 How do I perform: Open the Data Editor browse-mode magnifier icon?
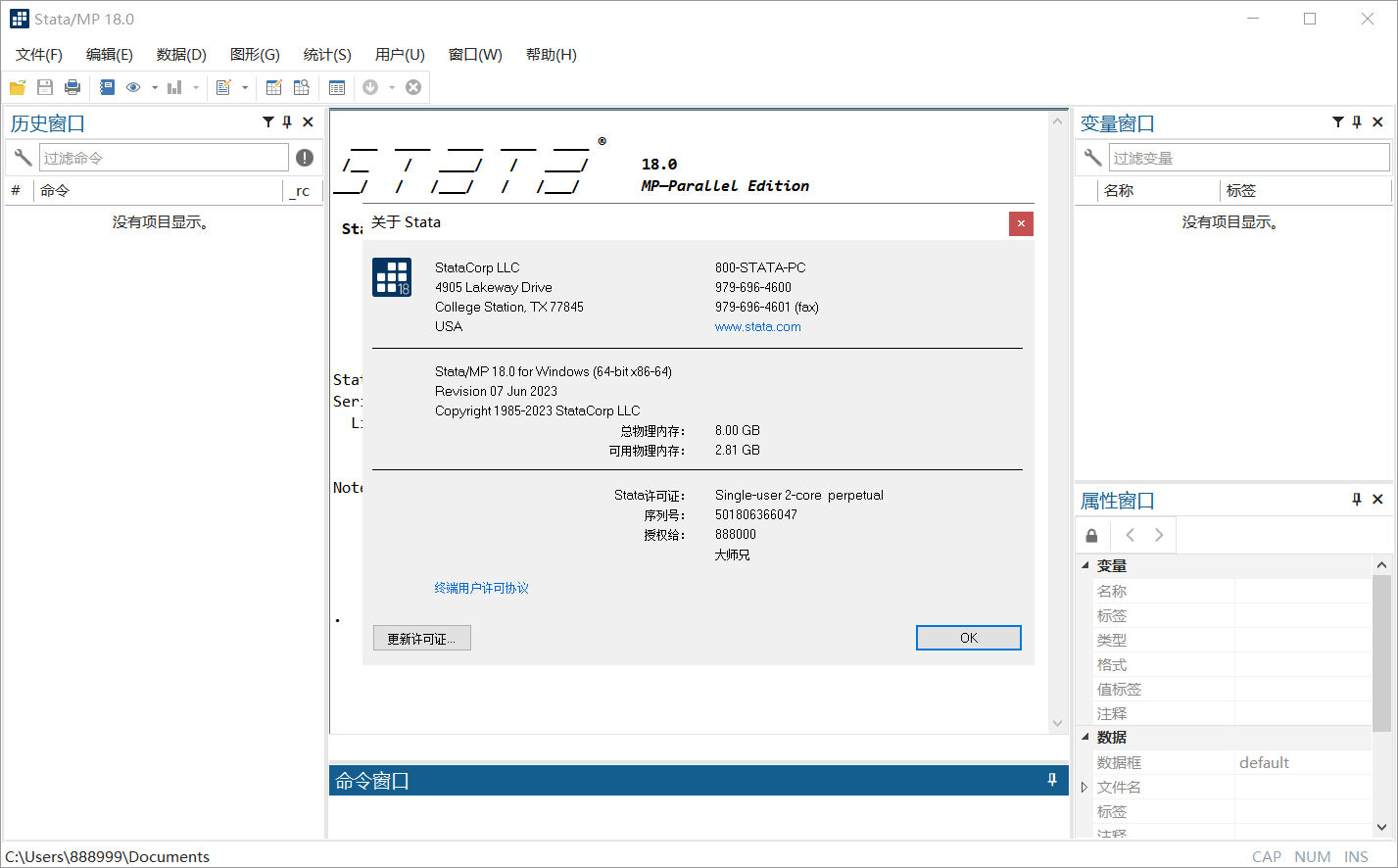pos(302,87)
